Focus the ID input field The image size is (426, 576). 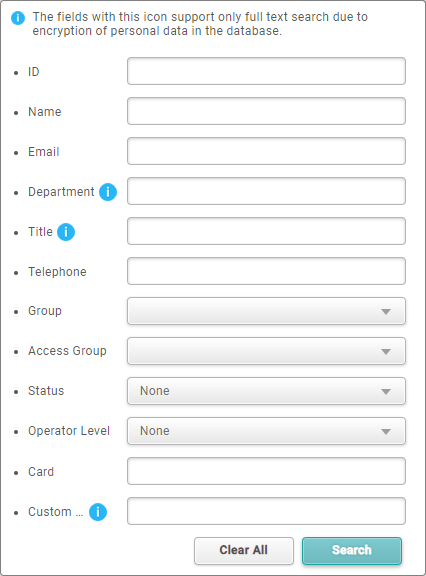[266, 71]
